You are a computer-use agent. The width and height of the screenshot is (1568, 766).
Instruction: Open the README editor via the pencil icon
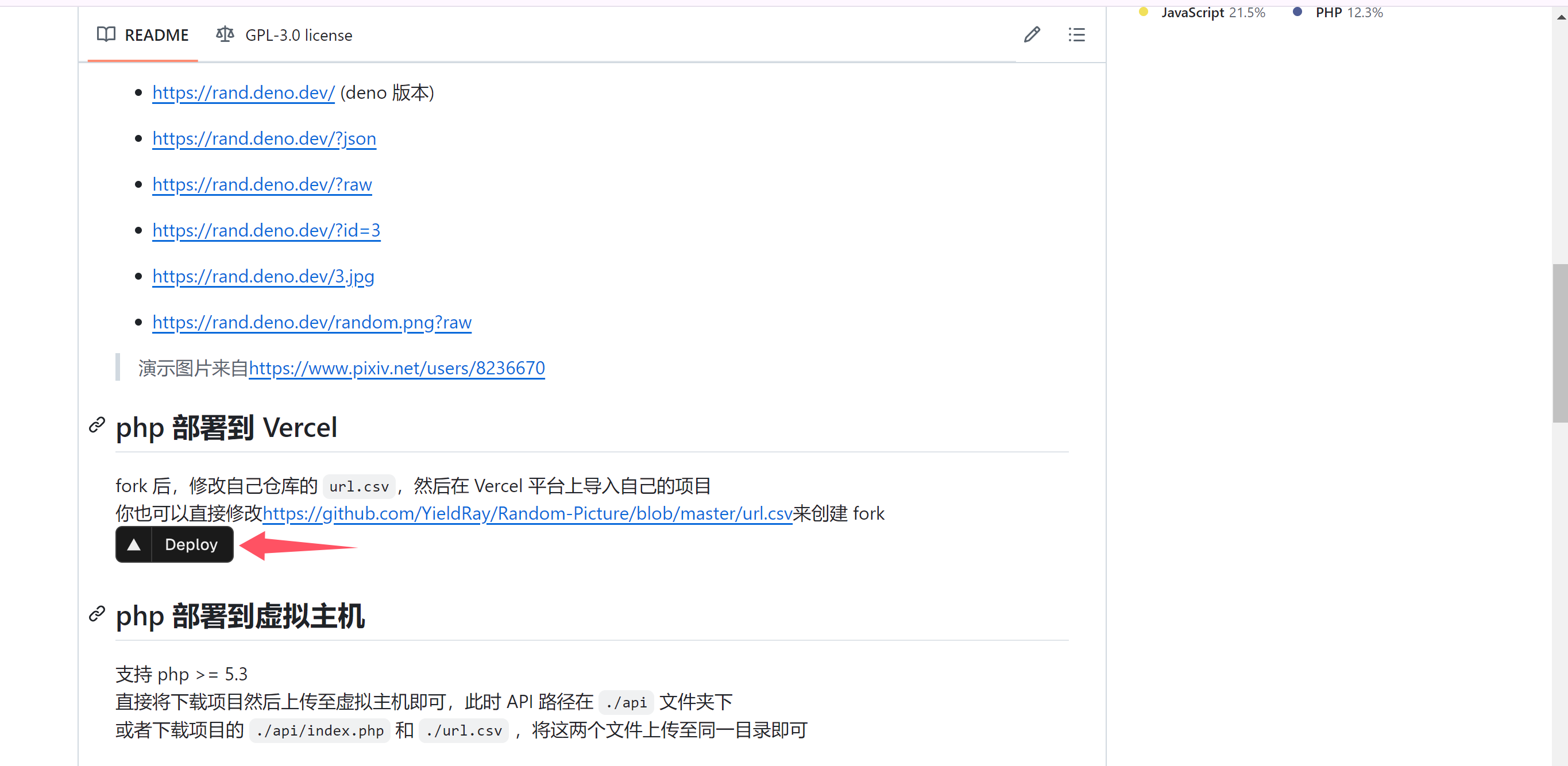pyautogui.click(x=1031, y=34)
